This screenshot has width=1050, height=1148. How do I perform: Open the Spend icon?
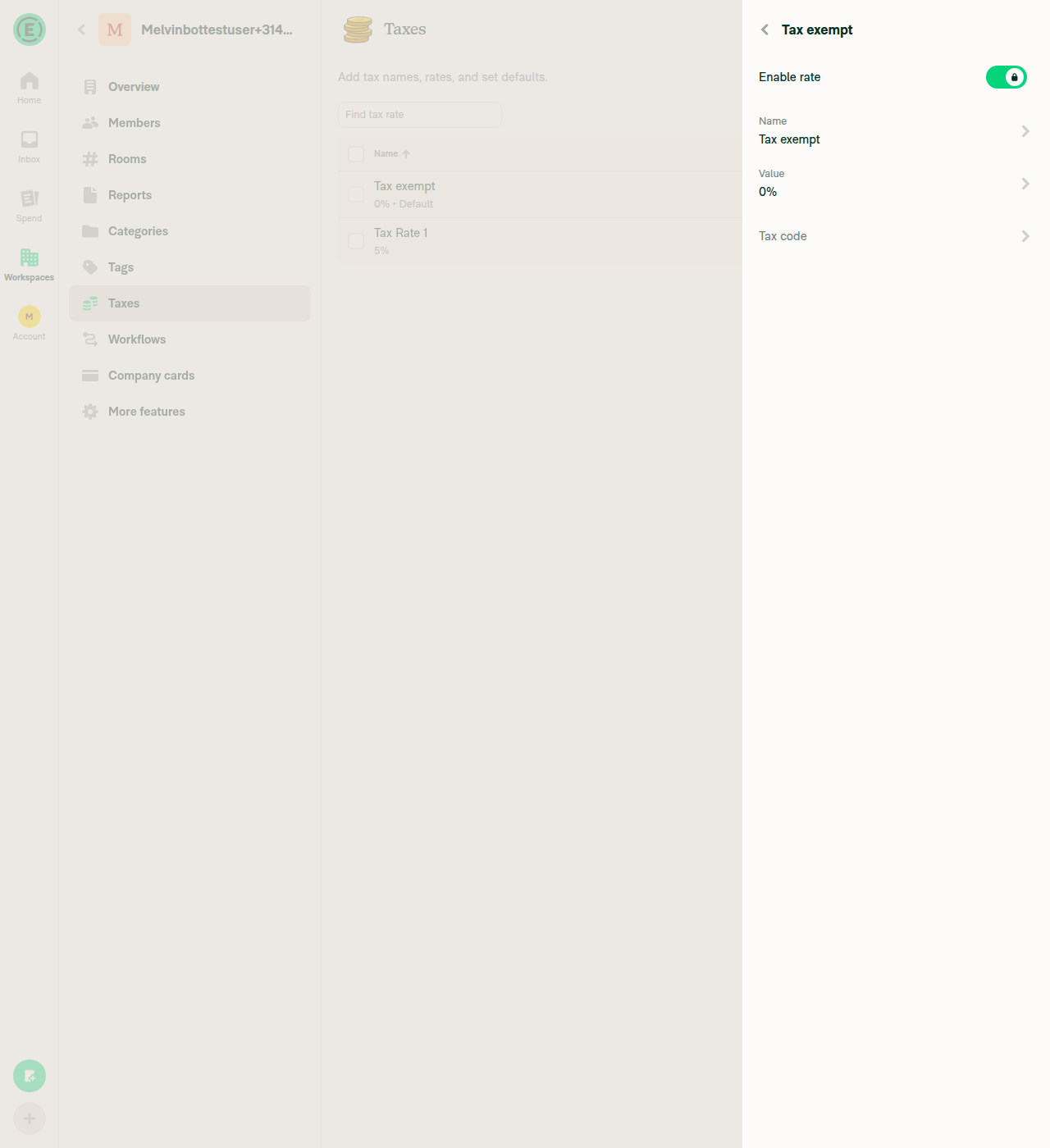pyautogui.click(x=30, y=198)
